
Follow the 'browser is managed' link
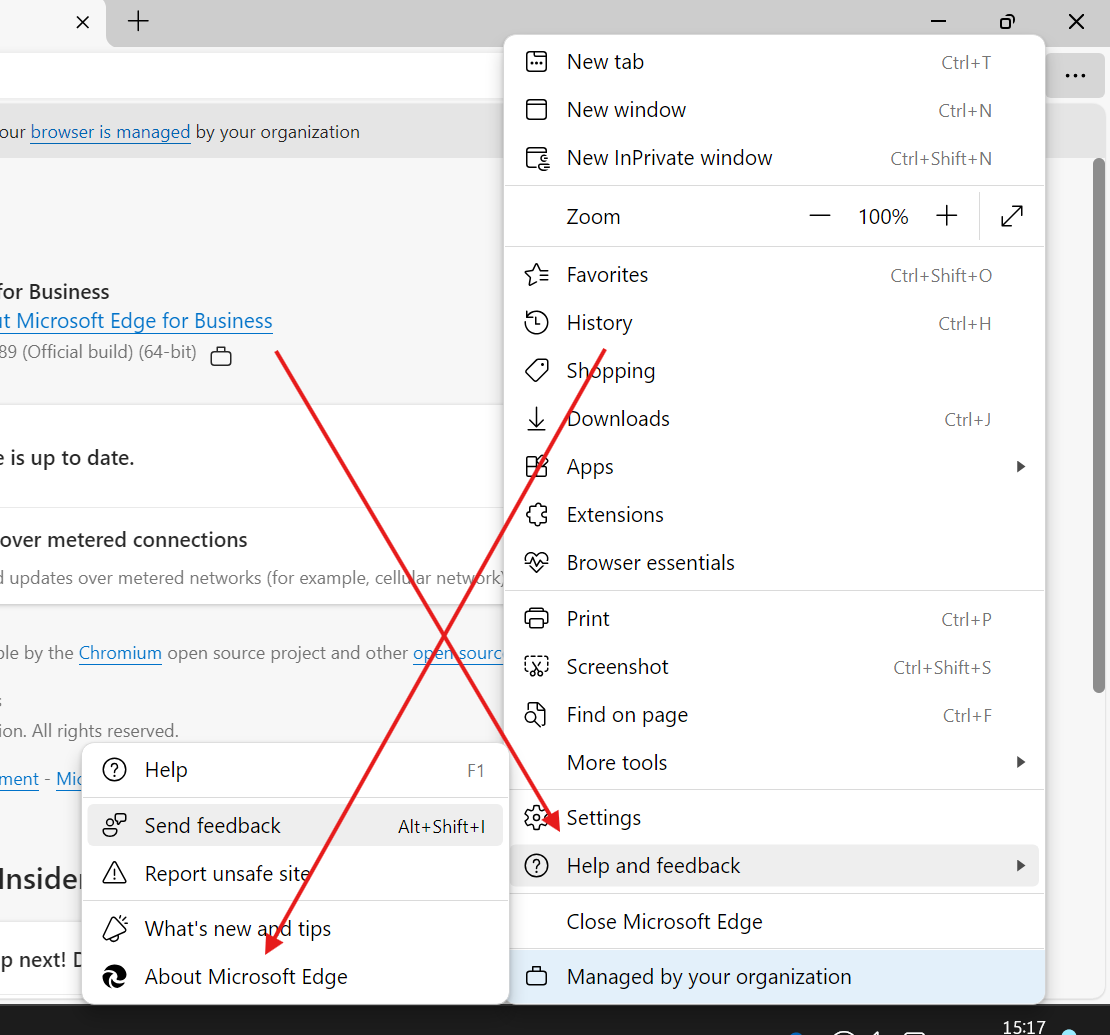[x=110, y=132]
